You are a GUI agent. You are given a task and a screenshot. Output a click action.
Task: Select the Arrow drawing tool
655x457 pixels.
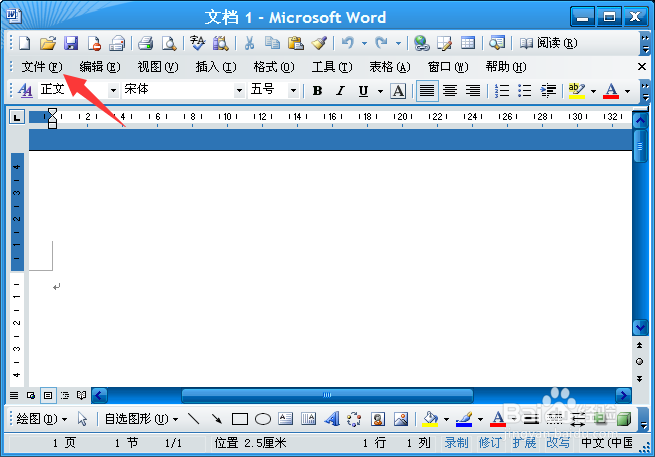pyautogui.click(x=216, y=419)
